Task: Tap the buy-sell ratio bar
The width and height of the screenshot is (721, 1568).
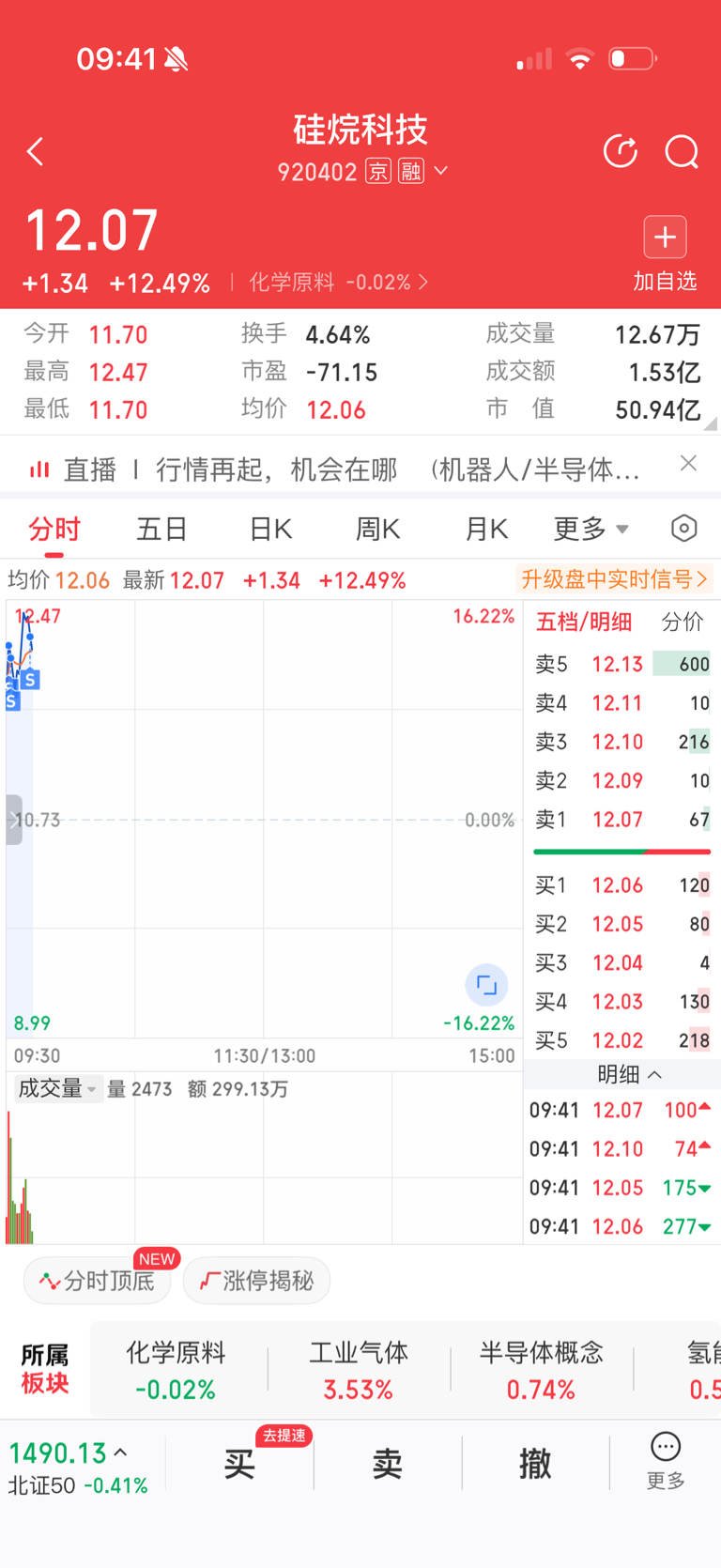Action: (621, 852)
